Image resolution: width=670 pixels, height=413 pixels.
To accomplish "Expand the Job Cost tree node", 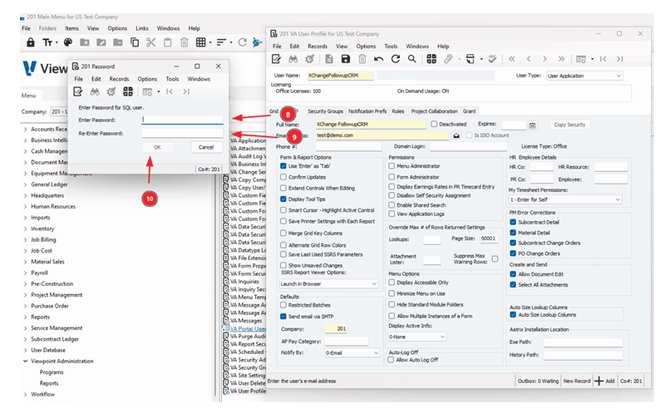I will 26,251.
